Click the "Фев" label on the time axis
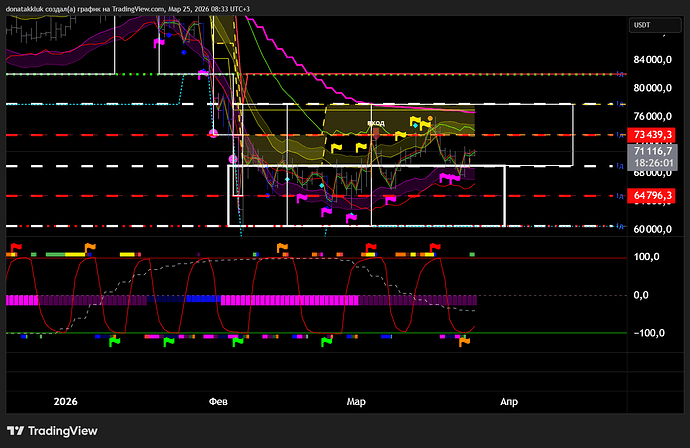Screen dimensions: 690x448 tap(218, 401)
